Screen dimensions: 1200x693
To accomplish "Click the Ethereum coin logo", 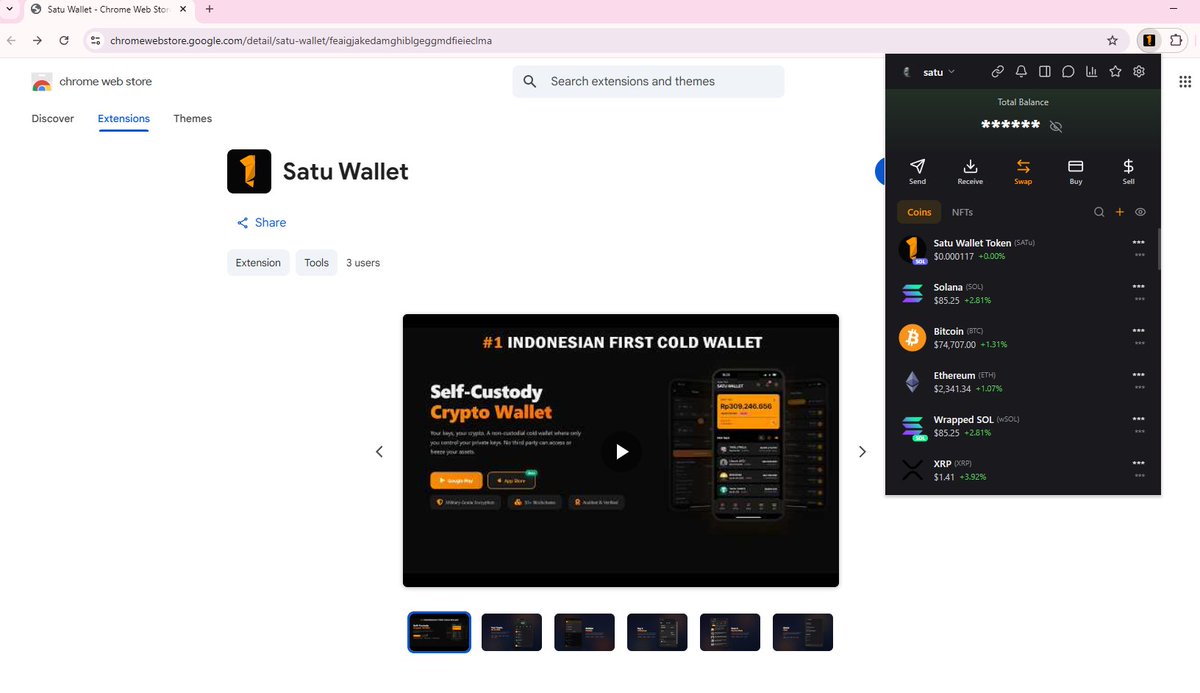I will (912, 382).
